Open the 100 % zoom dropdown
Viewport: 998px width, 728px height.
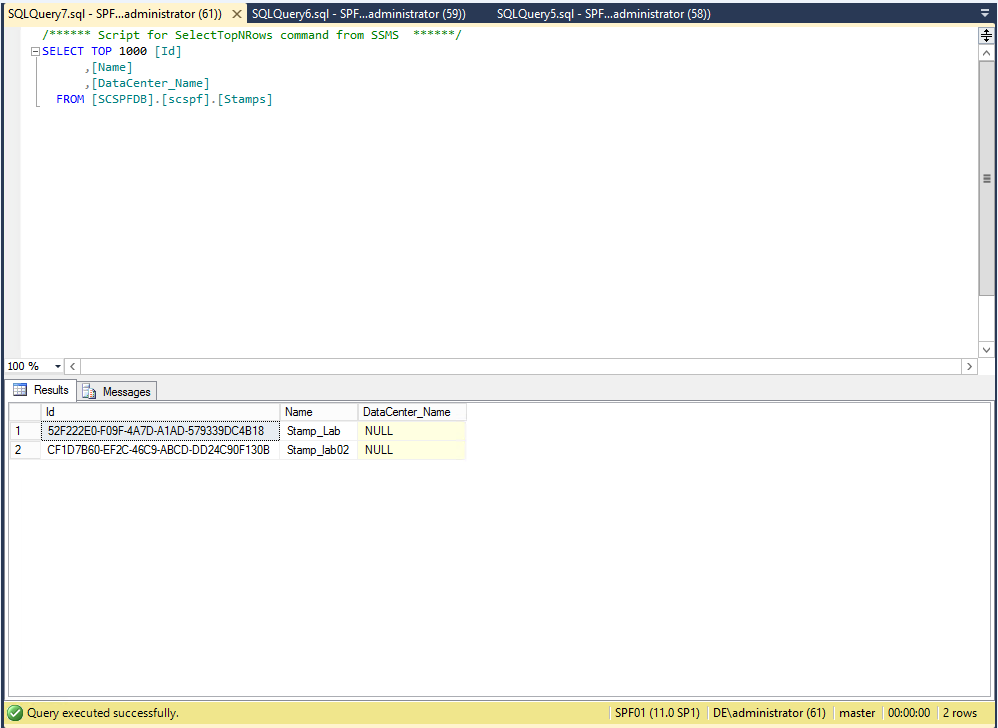(x=58, y=367)
